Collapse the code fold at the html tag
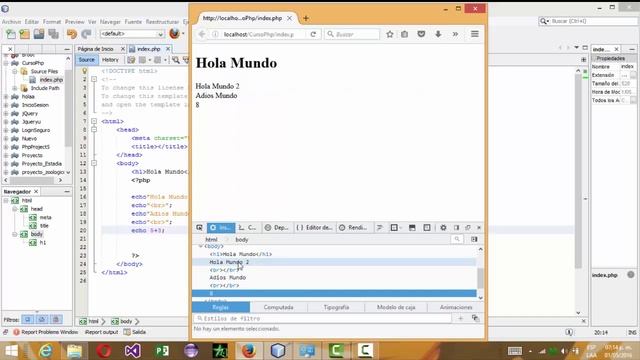The height and width of the screenshot is (360, 640). click(x=94, y=121)
